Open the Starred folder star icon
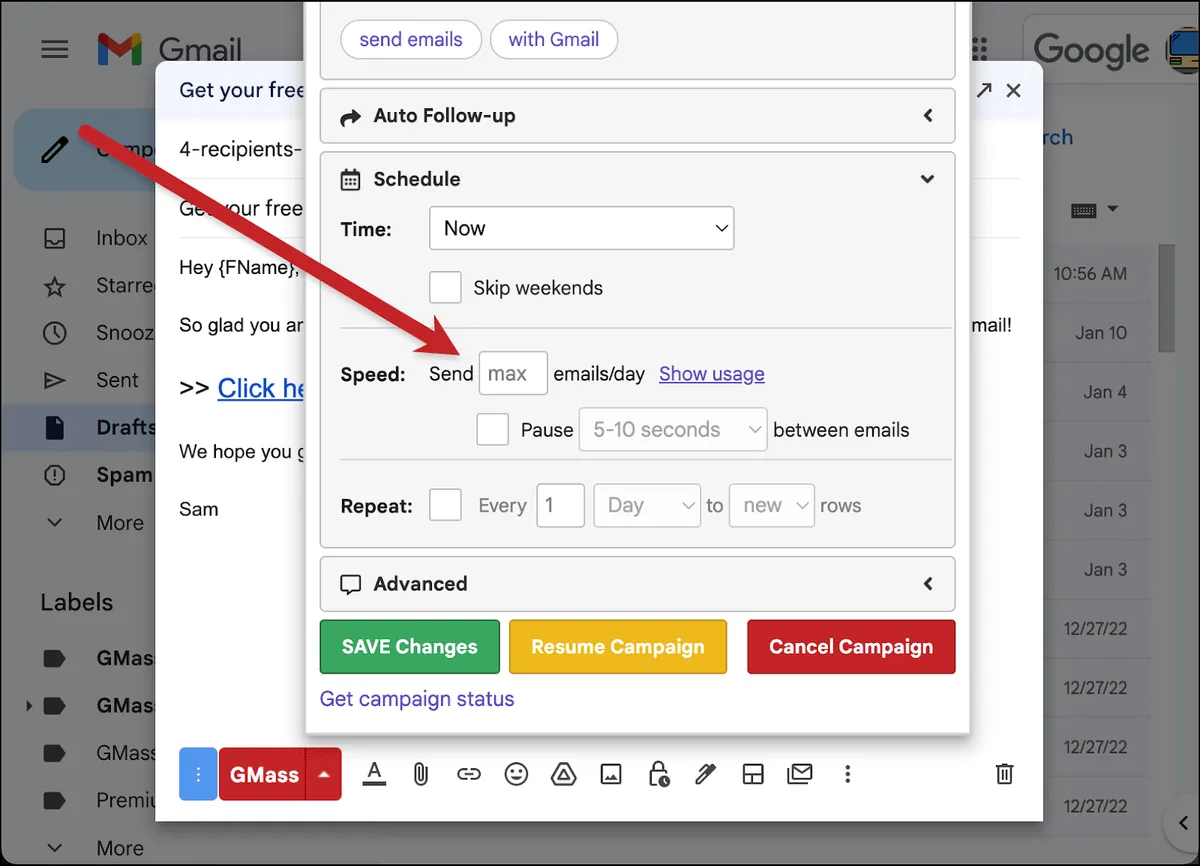1200x866 pixels. pos(55,286)
